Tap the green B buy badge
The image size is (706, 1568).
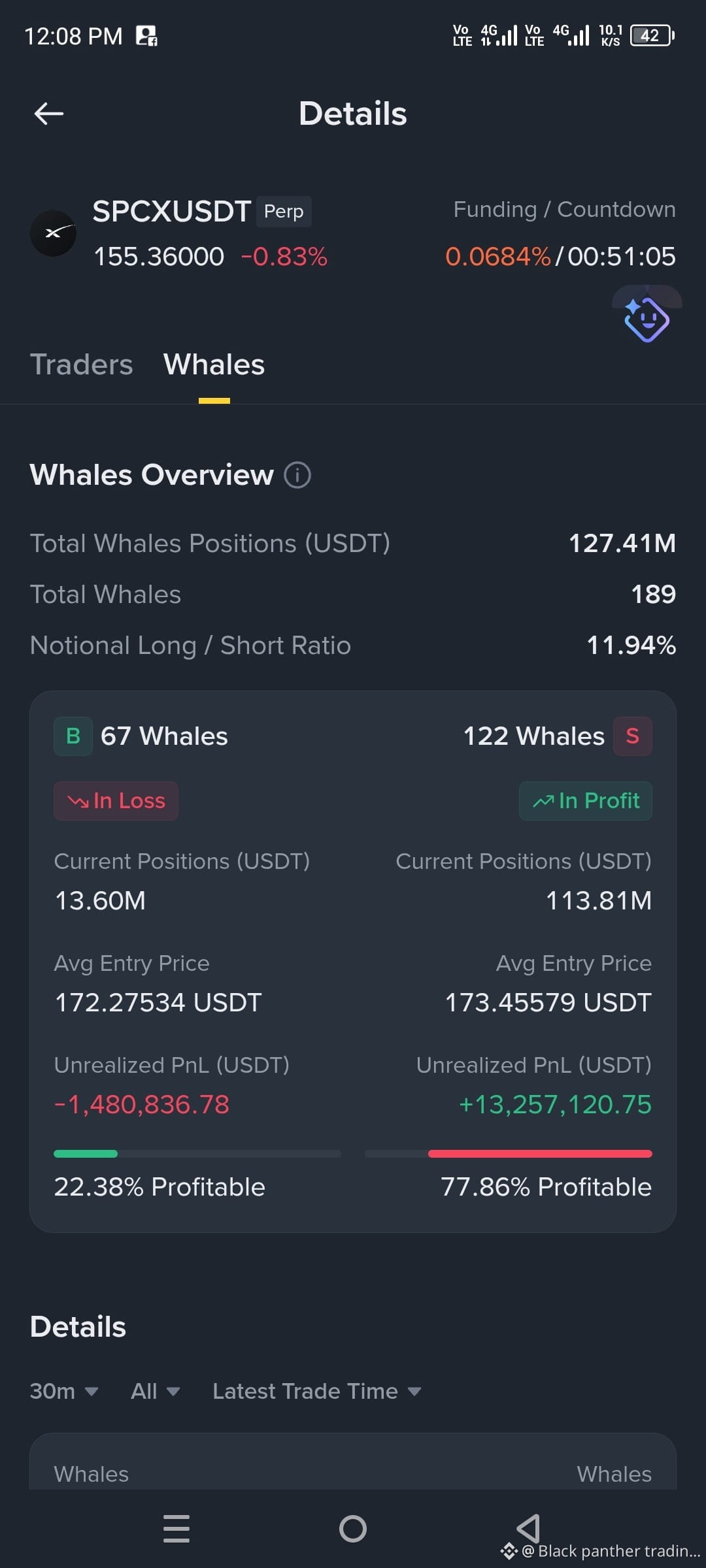pyautogui.click(x=73, y=736)
